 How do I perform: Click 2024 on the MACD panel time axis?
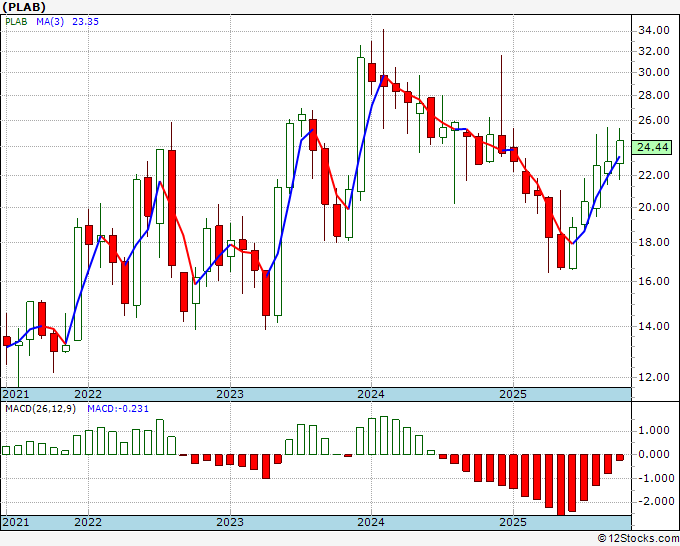(371, 522)
